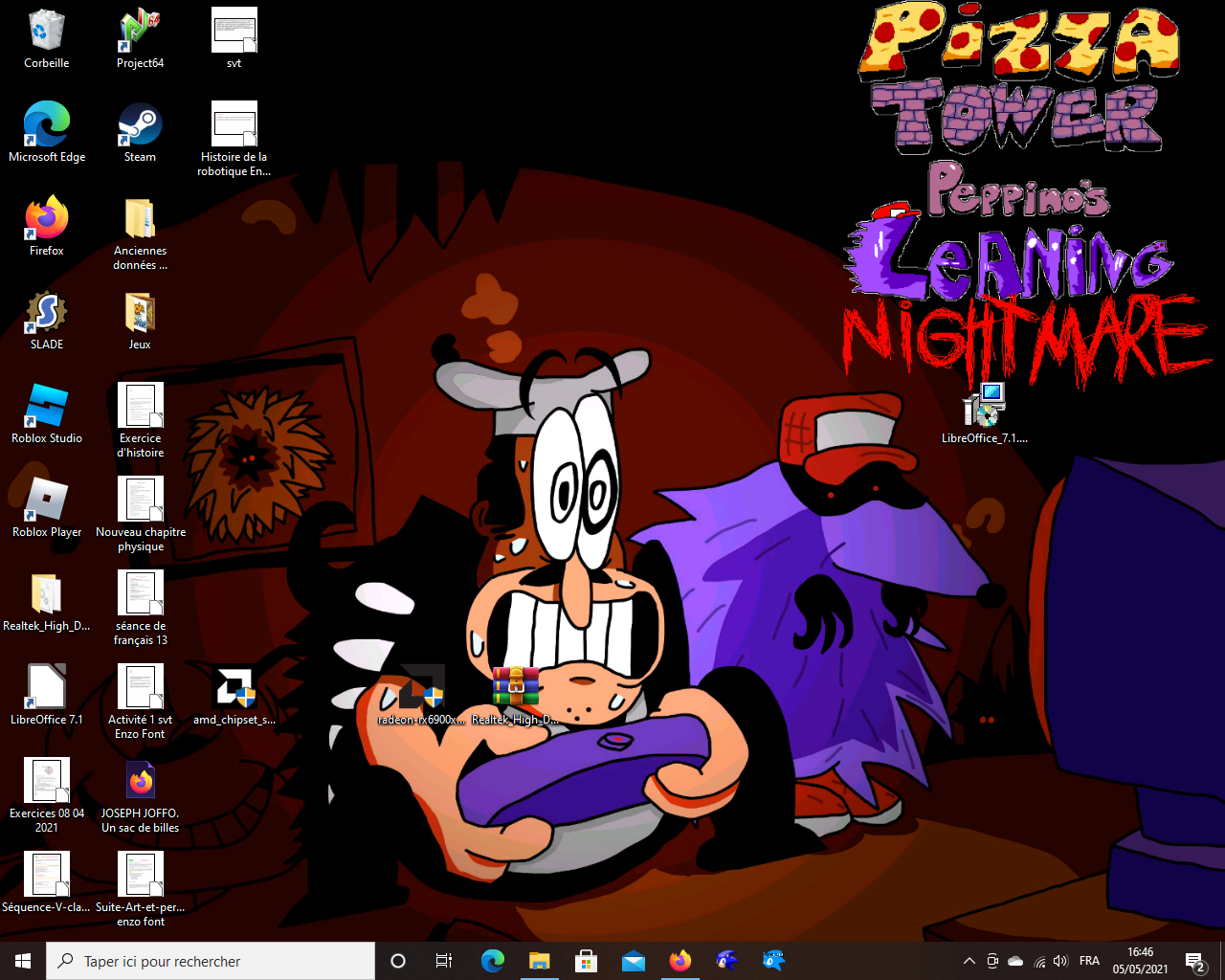The image size is (1225, 980).
Task: Launch the SLADE desktop shortcut
Action: (46, 320)
